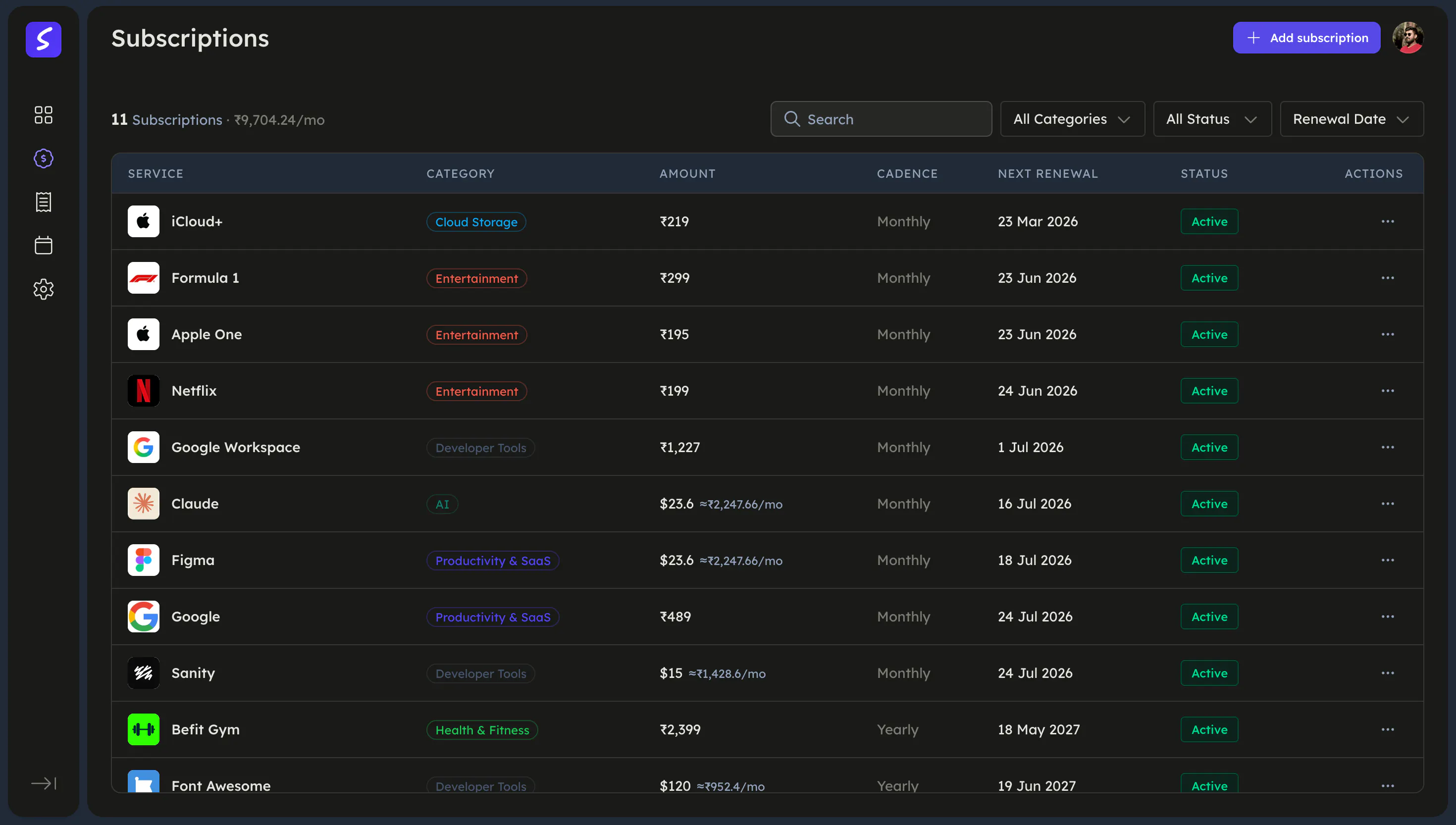Click the 16 Jul 2026 renewal date
The width and height of the screenshot is (1456, 825).
(x=1035, y=504)
